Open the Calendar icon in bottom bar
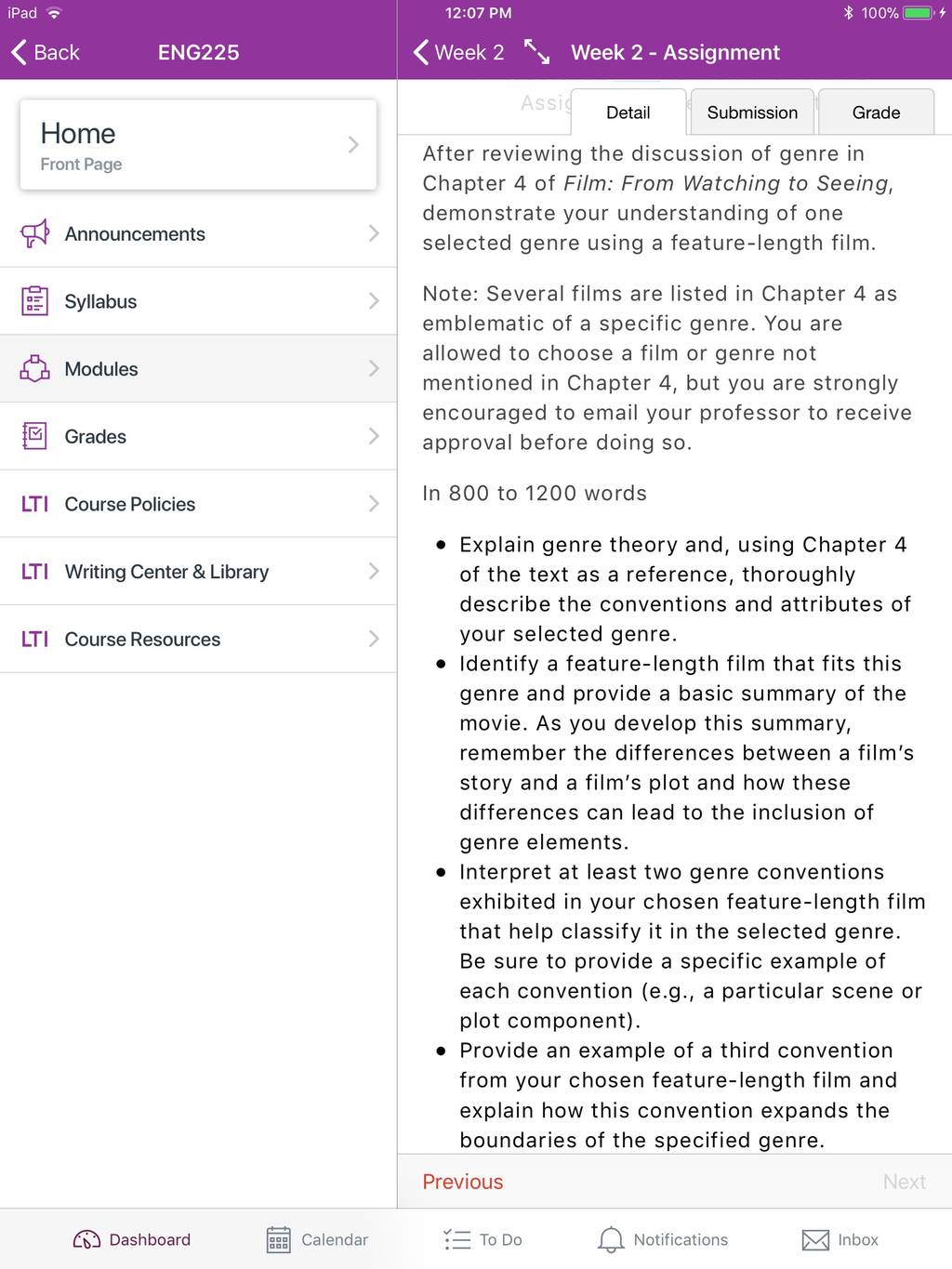Image resolution: width=952 pixels, height=1269 pixels. click(x=279, y=1239)
